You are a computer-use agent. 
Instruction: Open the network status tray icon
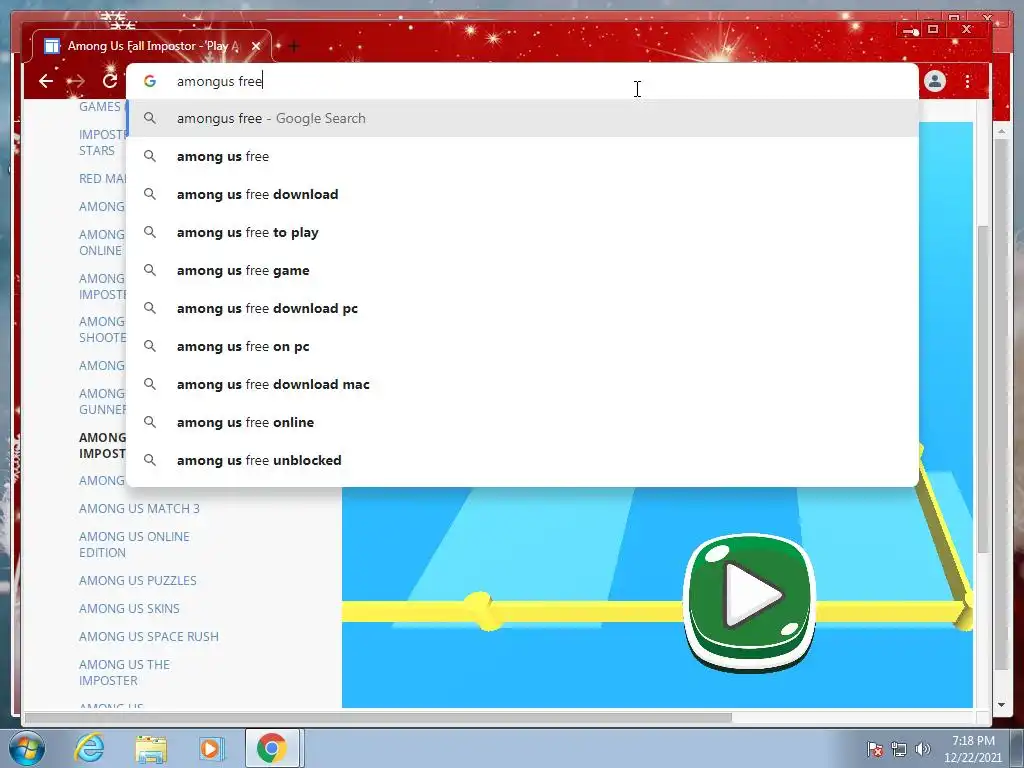pyautogui.click(x=899, y=750)
